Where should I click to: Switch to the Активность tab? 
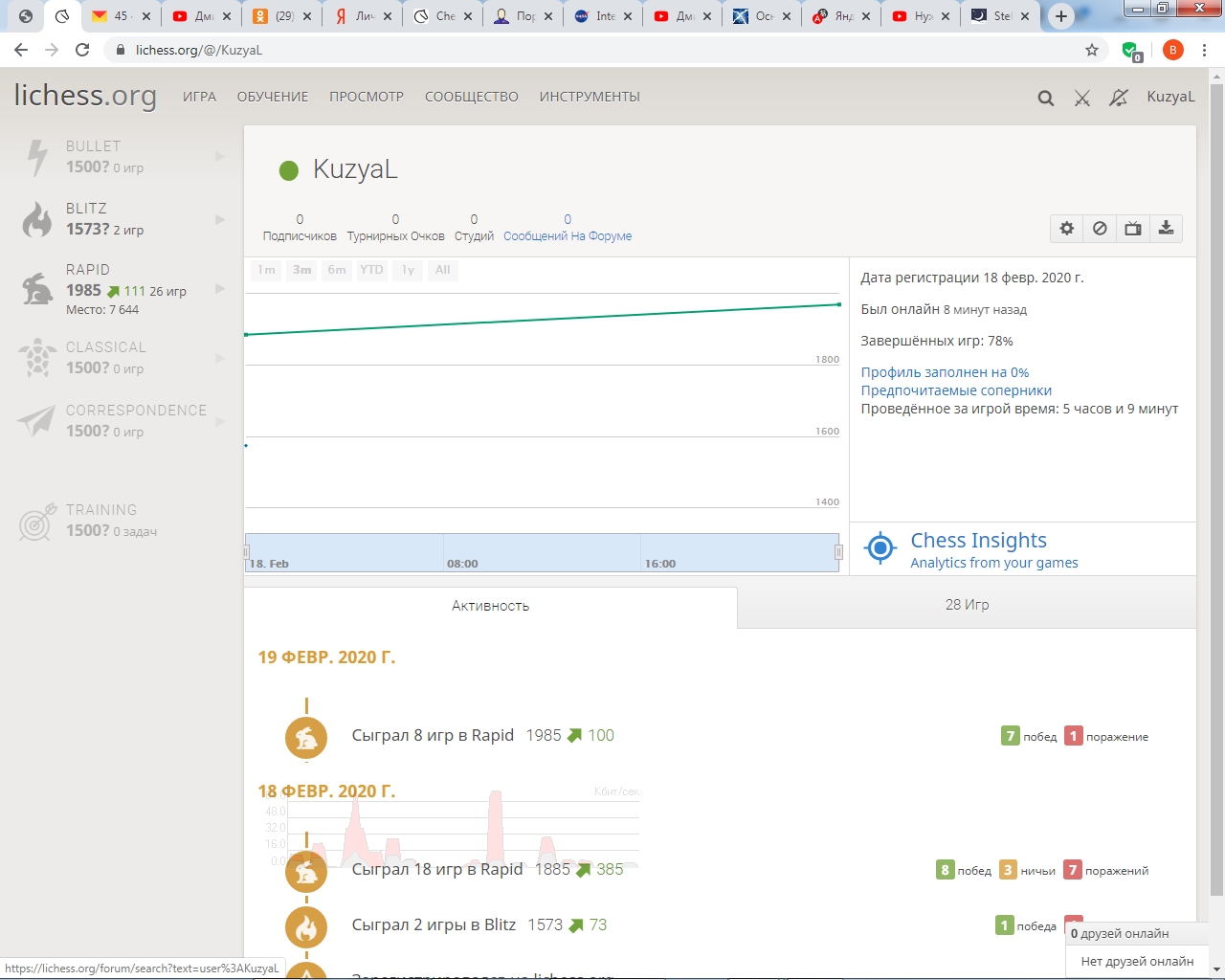click(490, 607)
